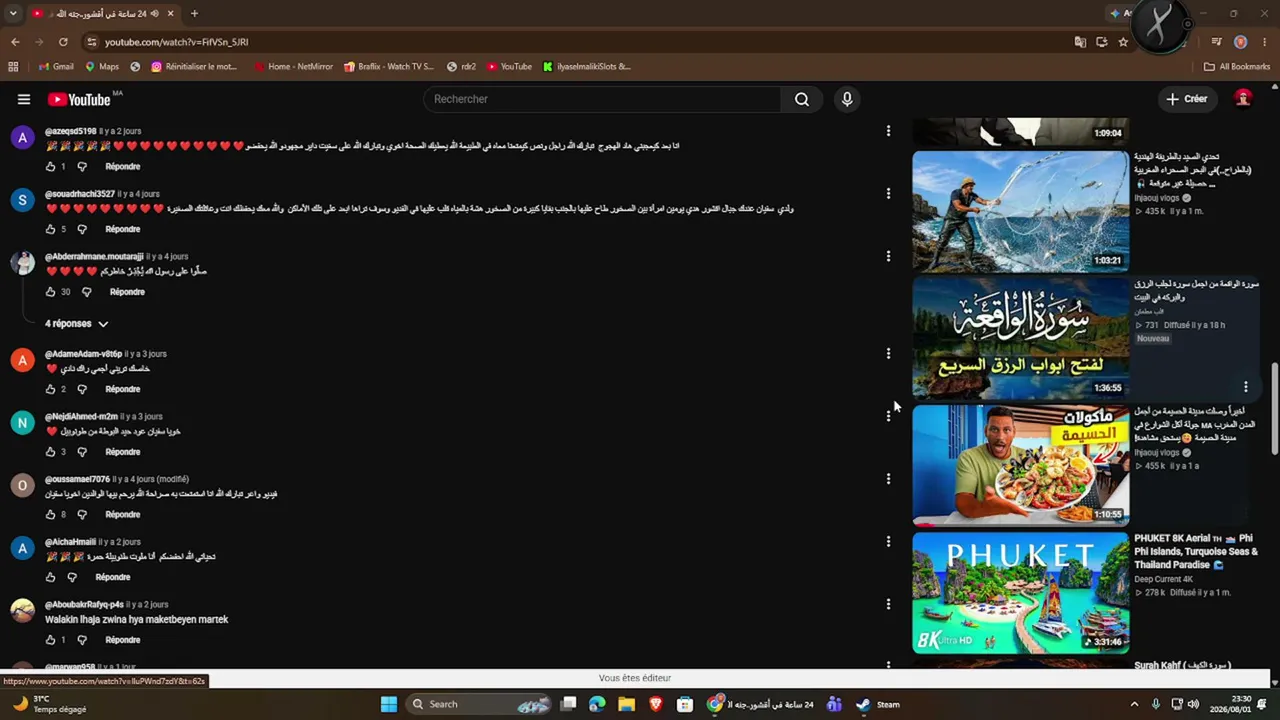Translate this page using the address bar icon
1280x720 pixels.
coord(1080,42)
